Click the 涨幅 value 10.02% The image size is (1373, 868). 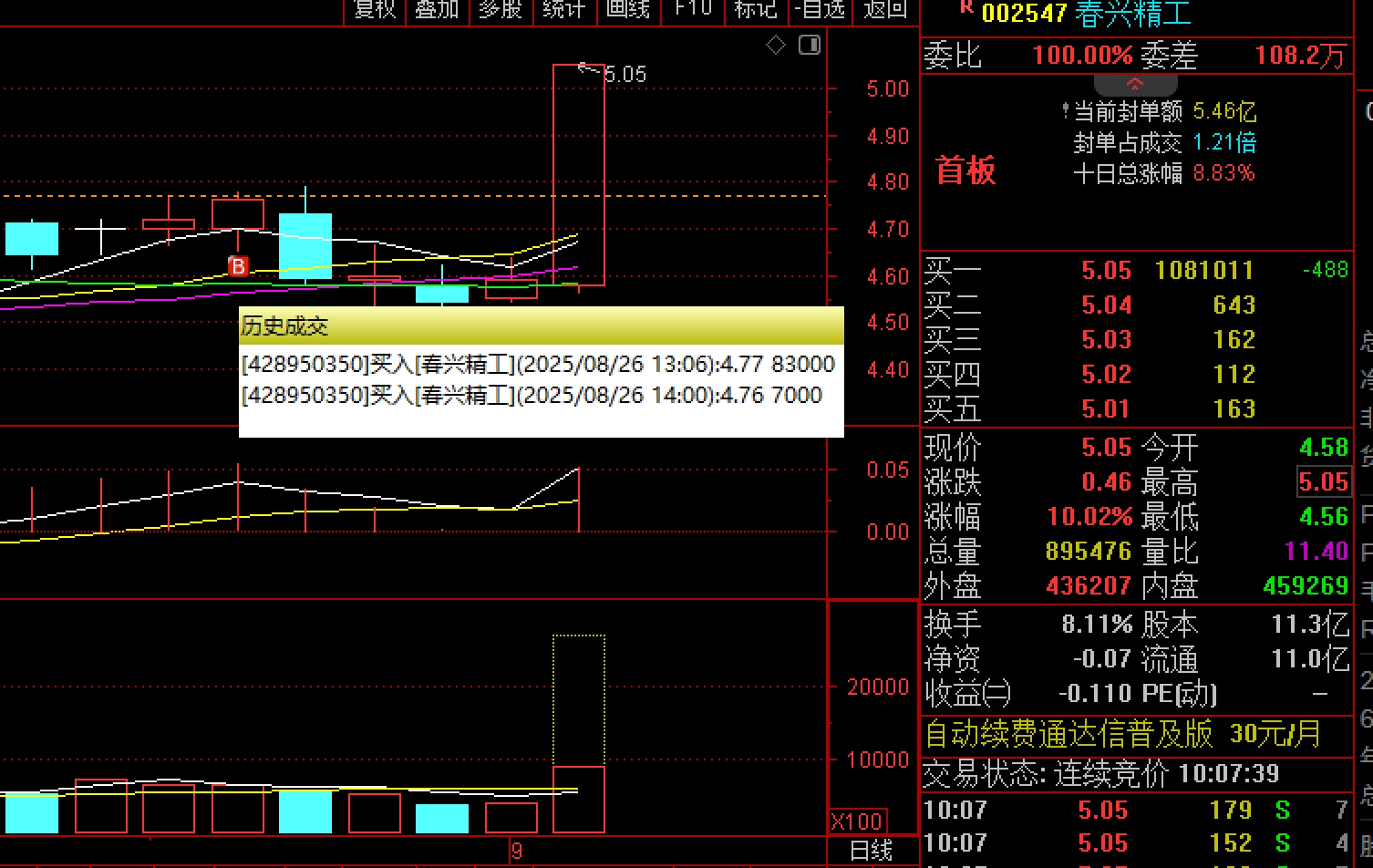click(1089, 517)
